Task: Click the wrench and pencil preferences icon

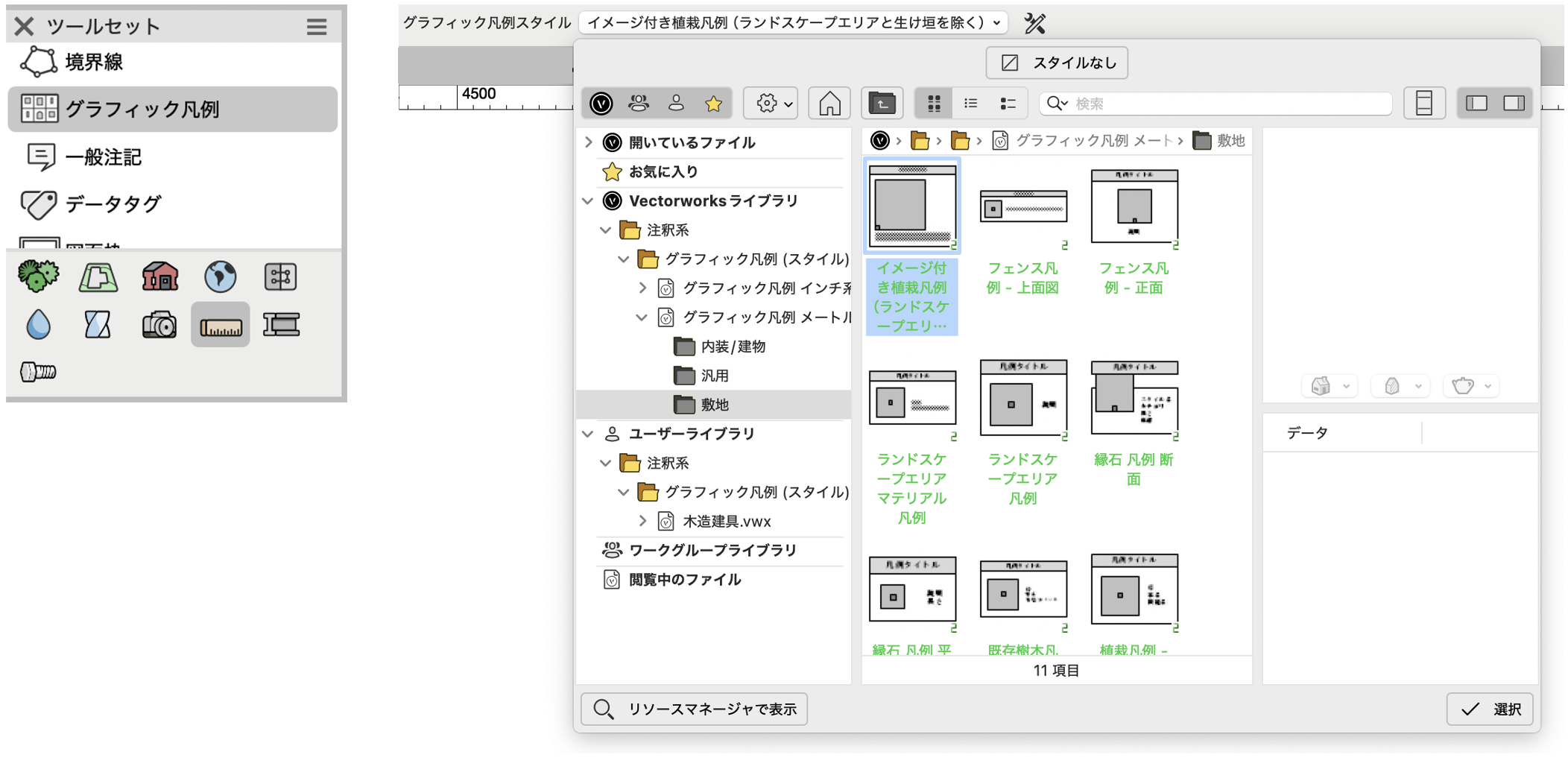Action: click(x=1034, y=23)
